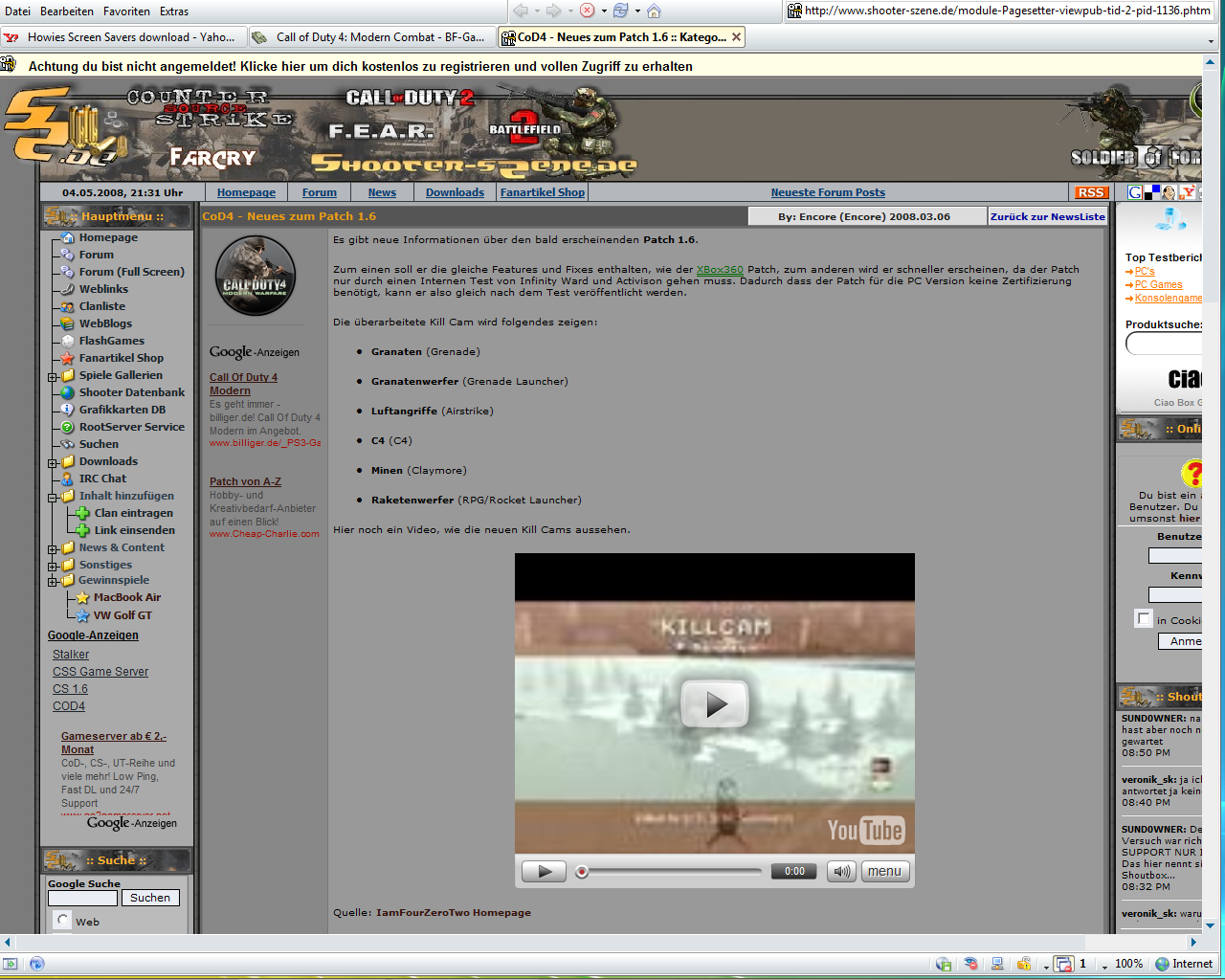Expand the Downloads tree node in Hauptmenu

coord(53,462)
